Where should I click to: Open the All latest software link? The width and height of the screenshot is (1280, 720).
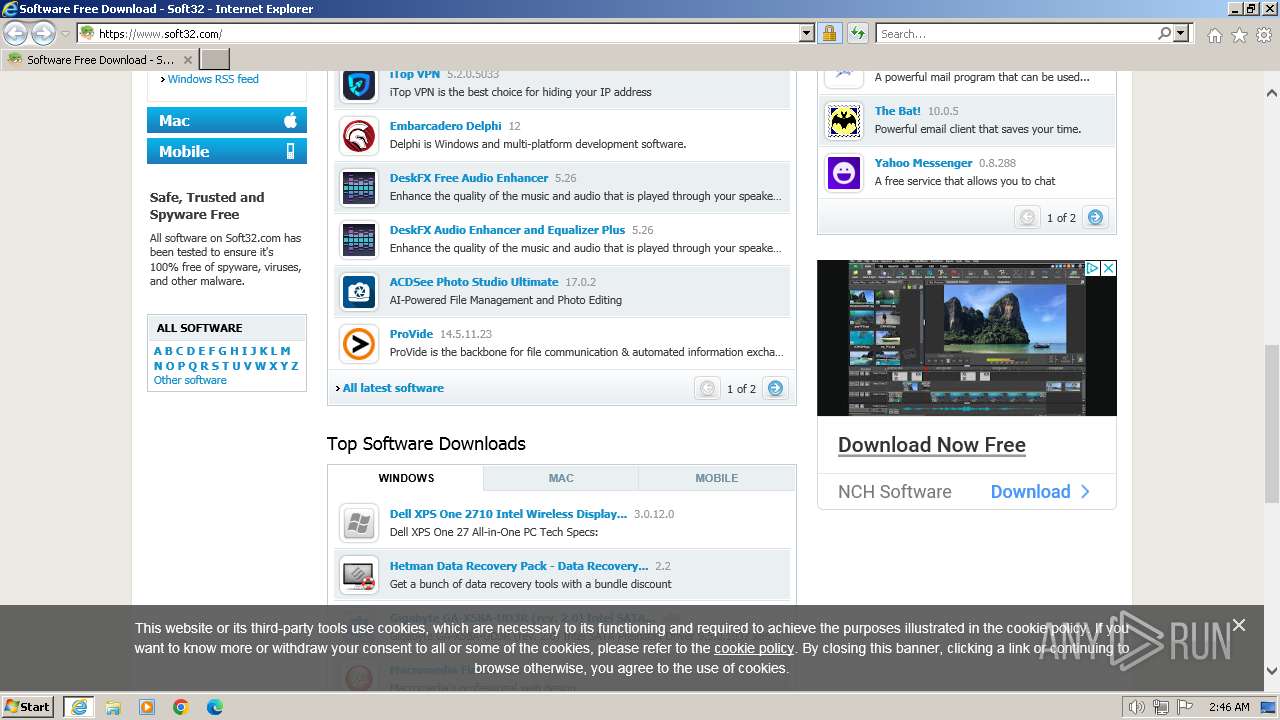pyautogui.click(x=393, y=388)
